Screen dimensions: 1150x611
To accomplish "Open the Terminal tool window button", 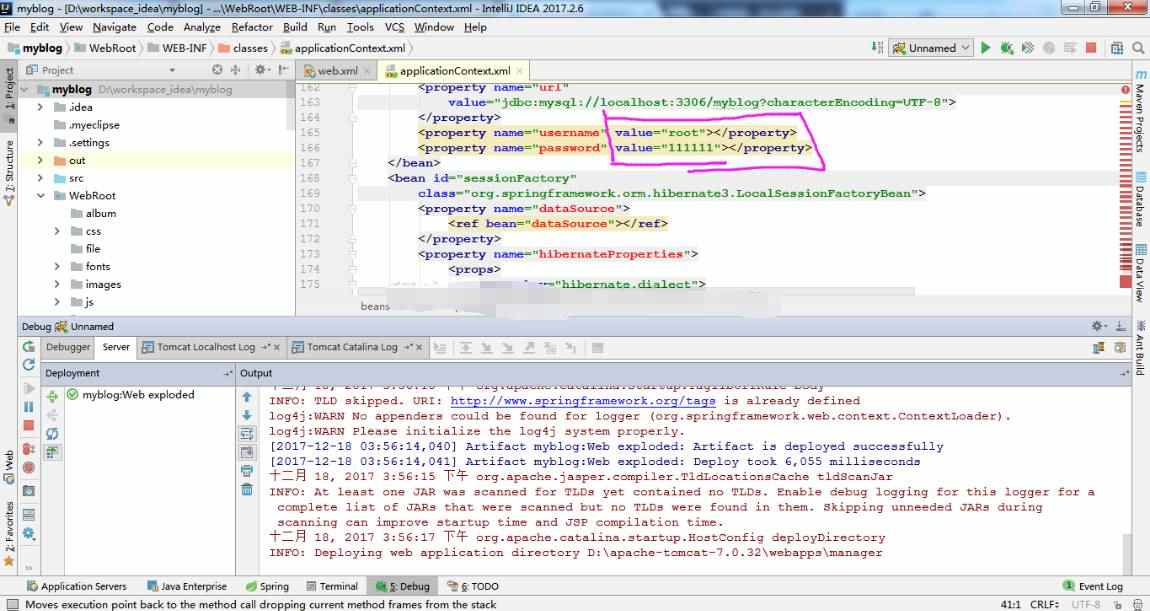I will 332,586.
